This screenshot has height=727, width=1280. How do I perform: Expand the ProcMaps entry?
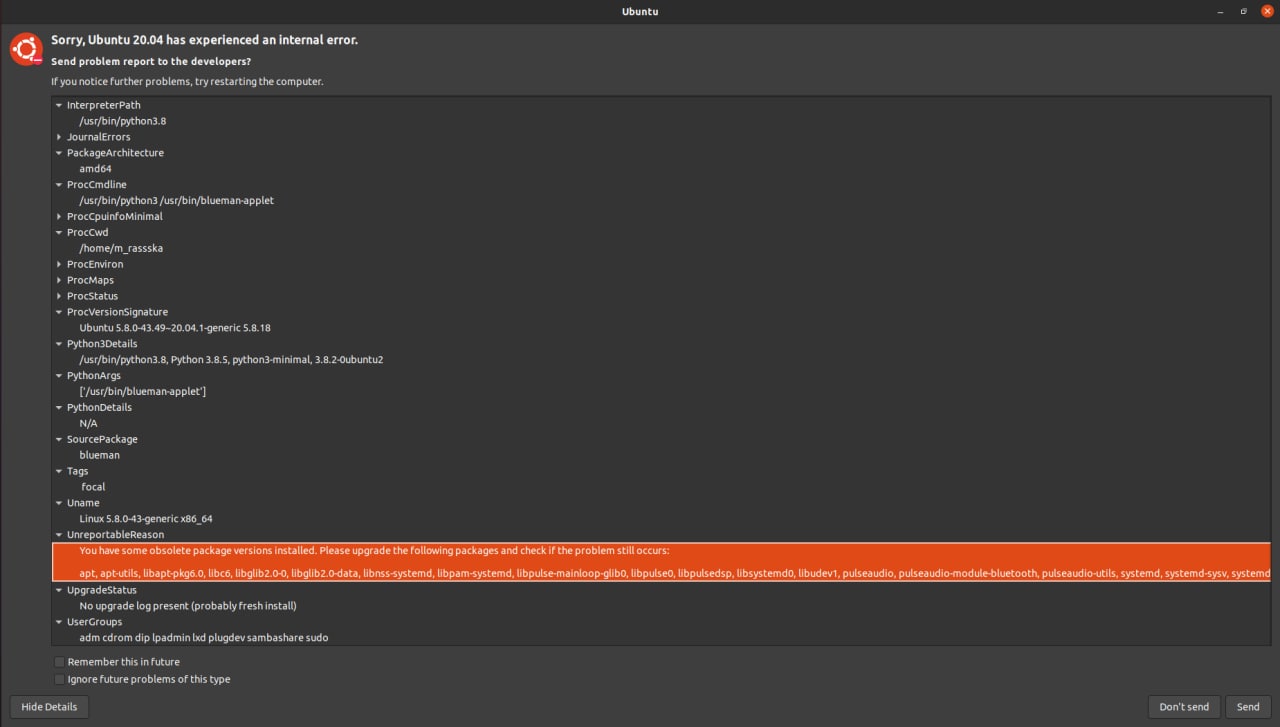[59, 281]
